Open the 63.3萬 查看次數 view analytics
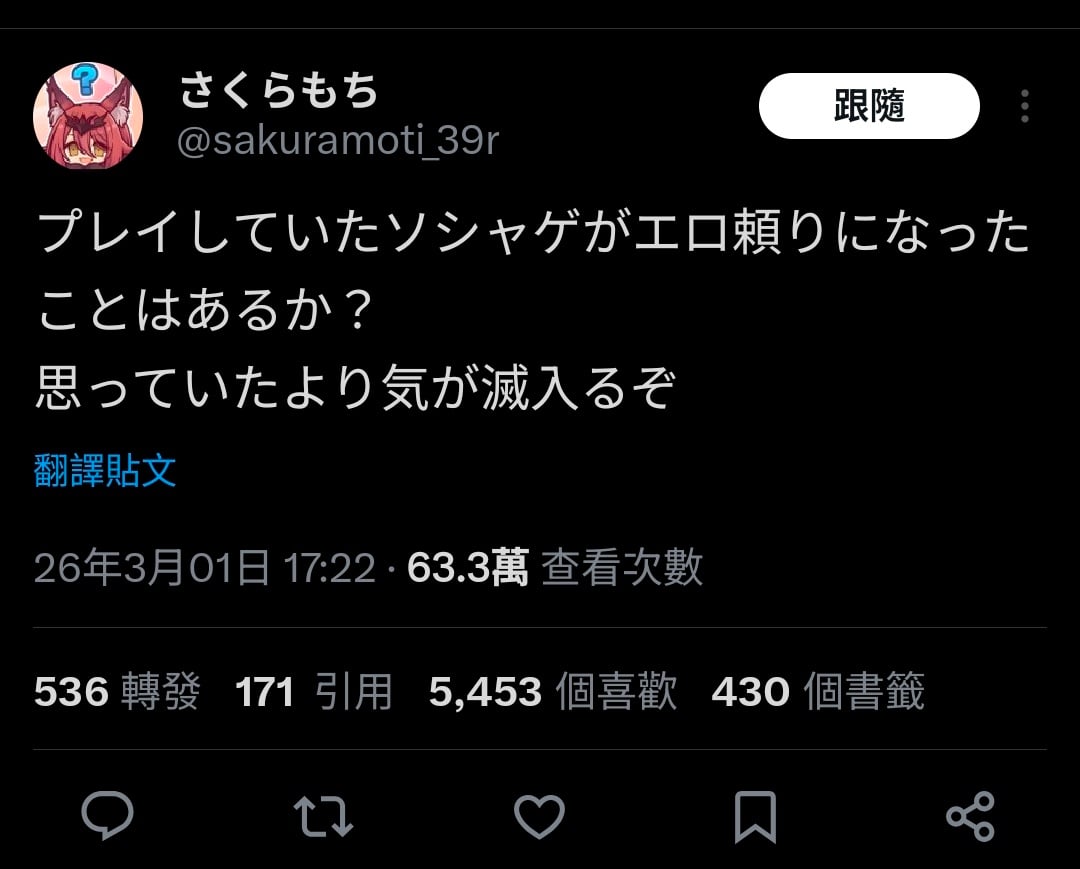 555,568
